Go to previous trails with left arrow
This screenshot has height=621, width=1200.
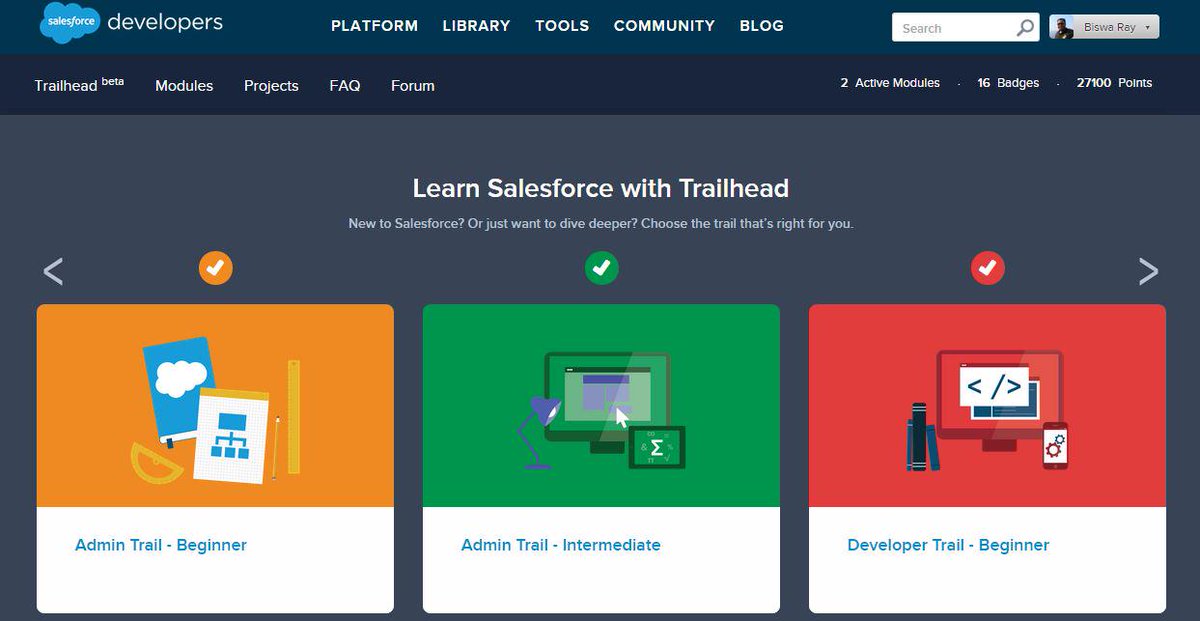click(53, 271)
